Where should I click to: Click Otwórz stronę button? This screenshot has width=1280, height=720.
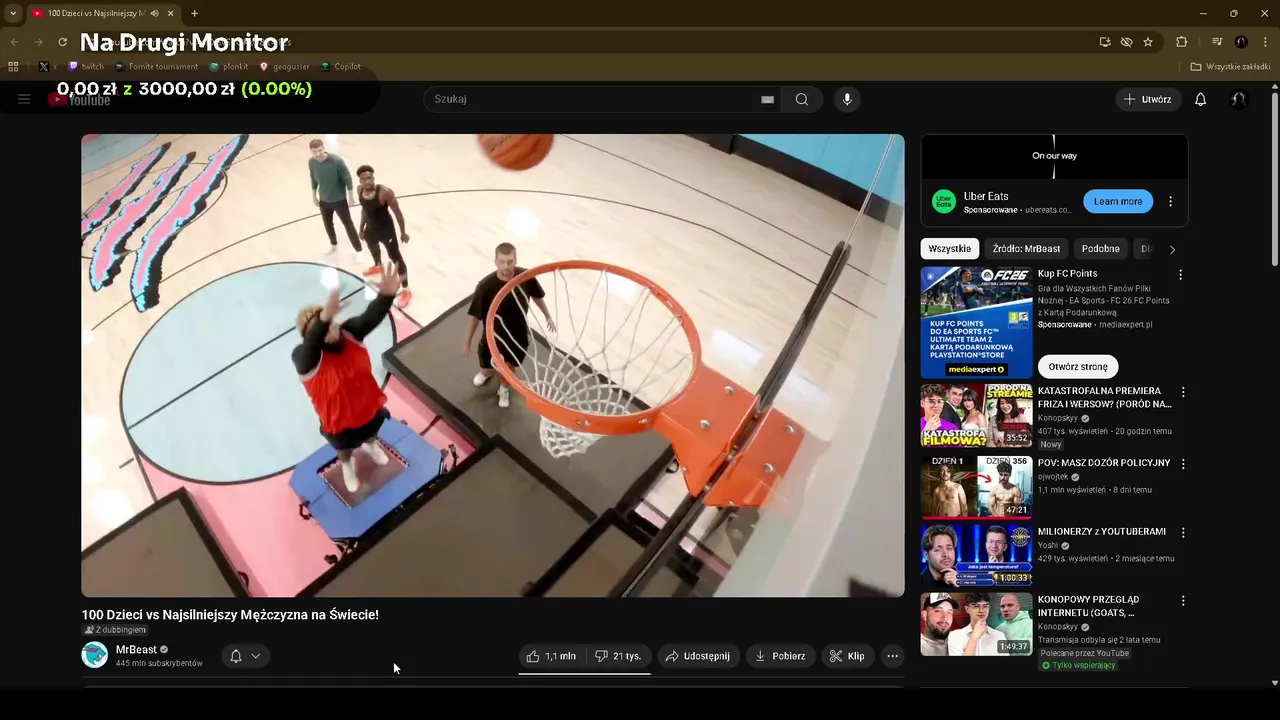click(1078, 367)
